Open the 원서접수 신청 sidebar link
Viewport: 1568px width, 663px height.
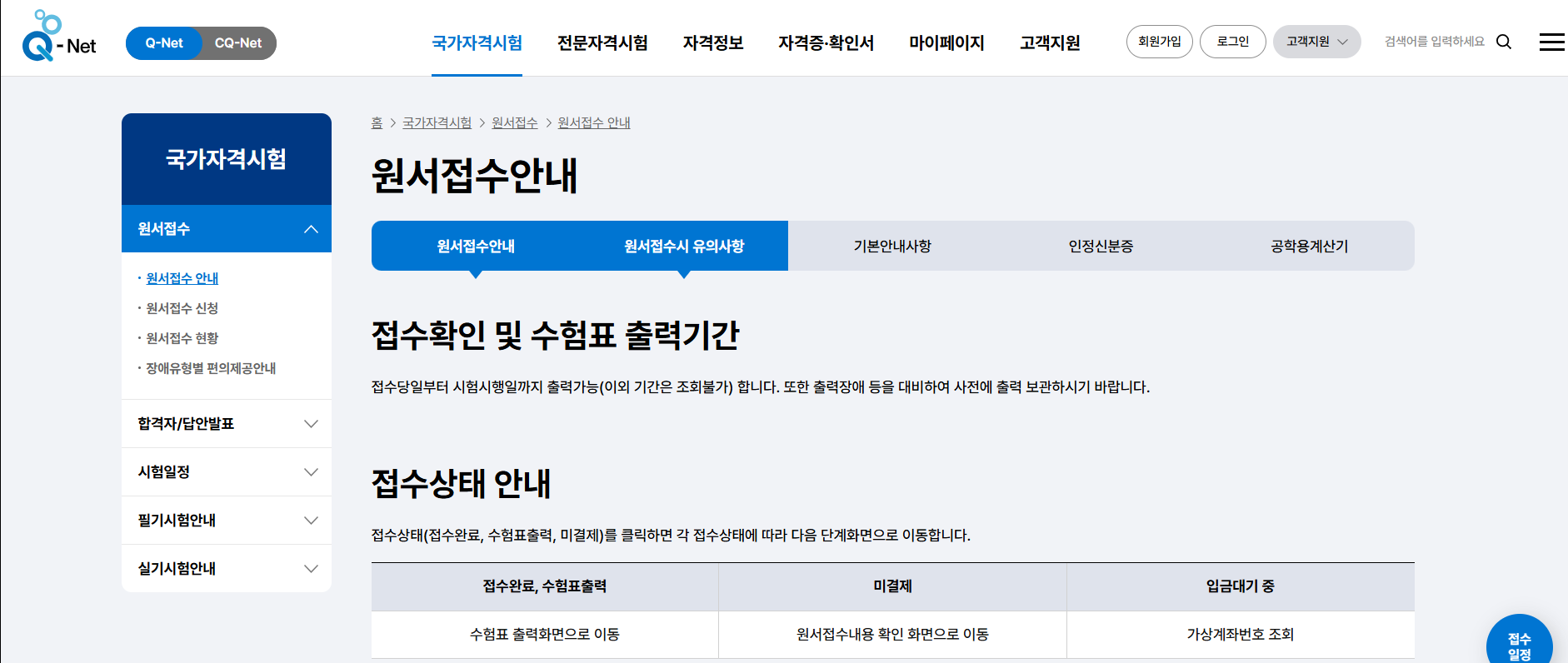[182, 308]
